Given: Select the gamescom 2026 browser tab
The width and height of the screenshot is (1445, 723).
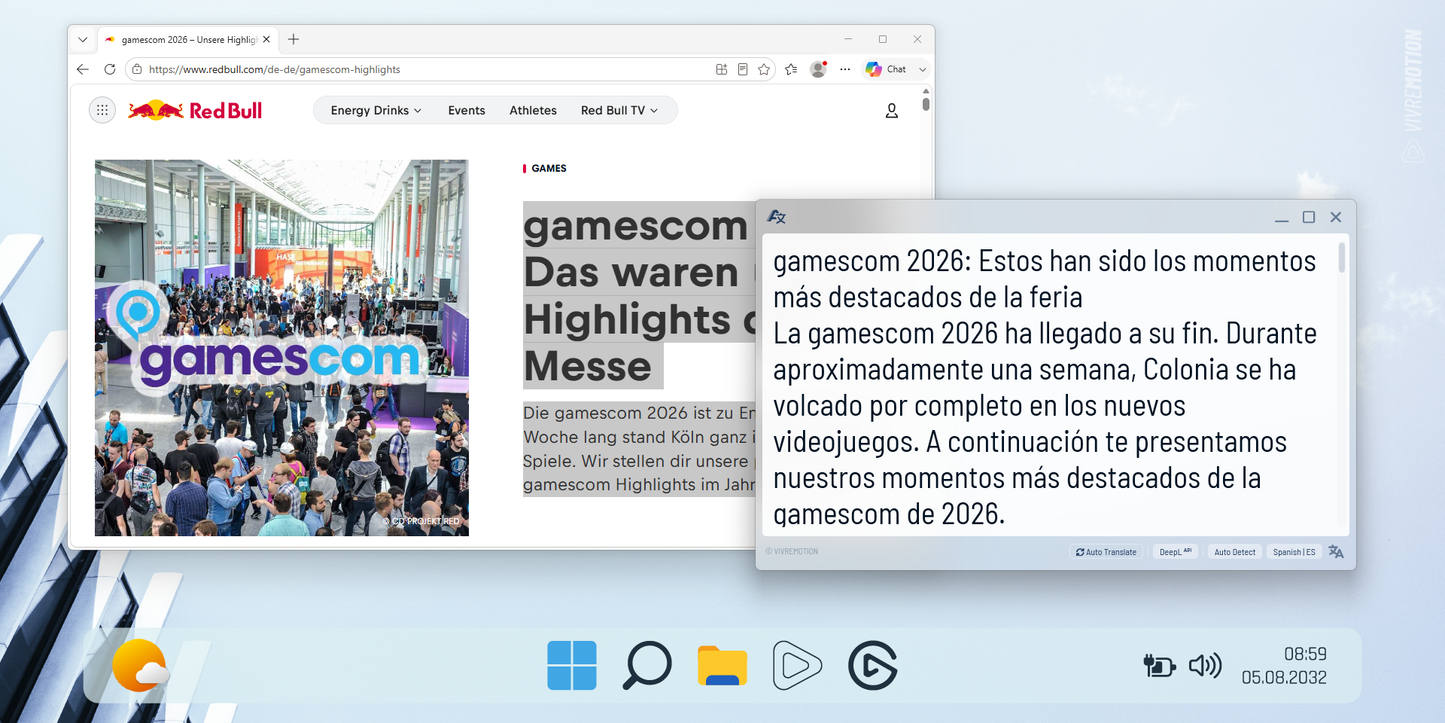Looking at the screenshot, I should point(187,39).
